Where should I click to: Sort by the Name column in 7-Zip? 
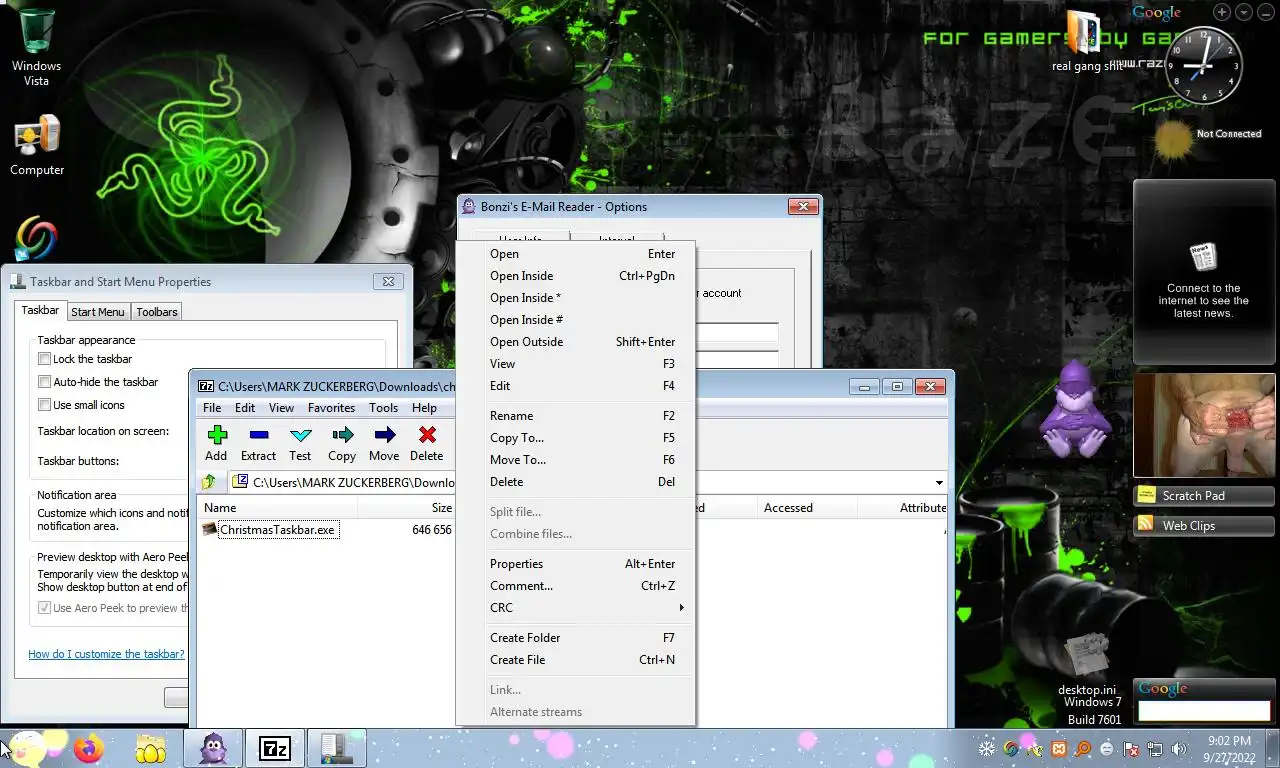point(278,508)
